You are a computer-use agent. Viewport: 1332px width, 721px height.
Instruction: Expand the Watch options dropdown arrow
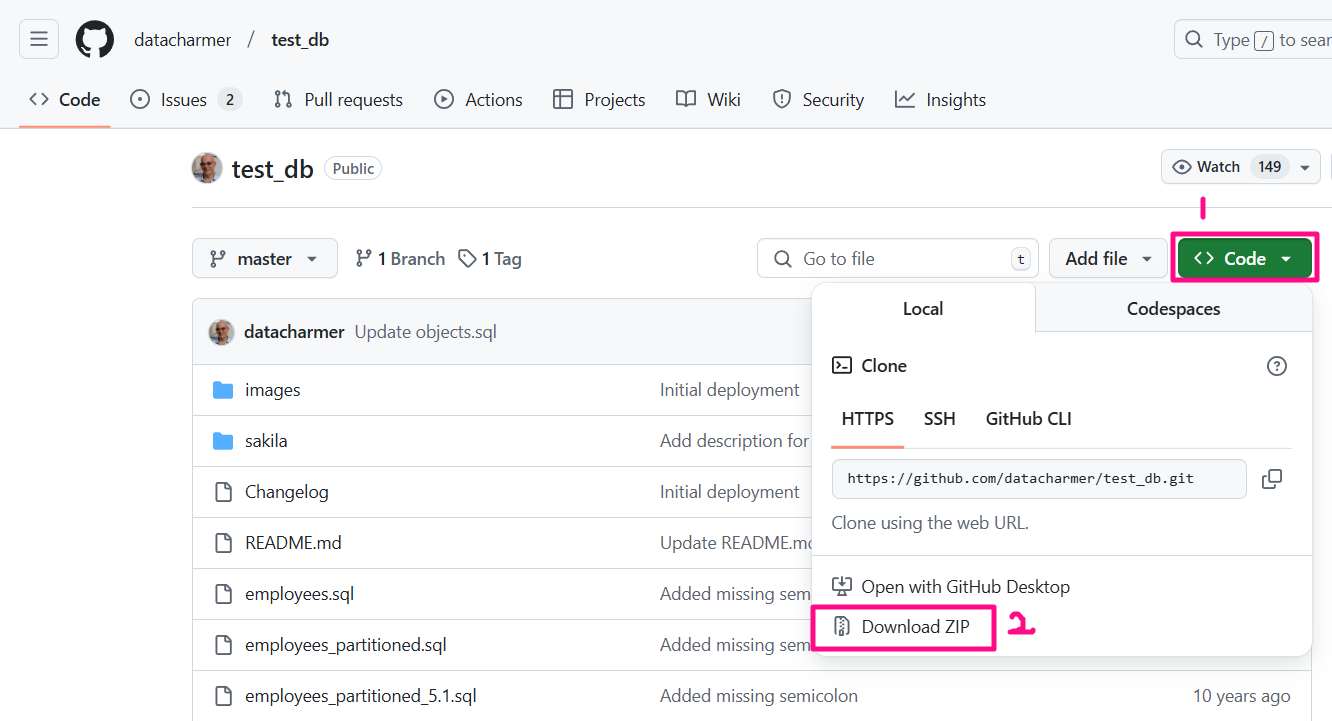(1305, 167)
